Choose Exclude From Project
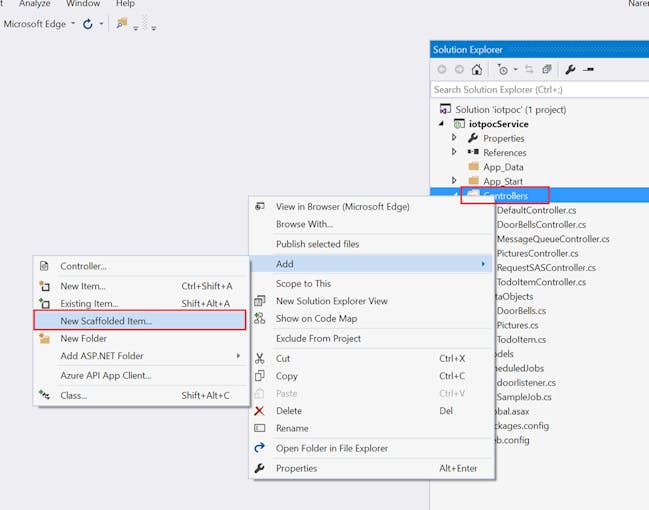 click(x=371, y=338)
